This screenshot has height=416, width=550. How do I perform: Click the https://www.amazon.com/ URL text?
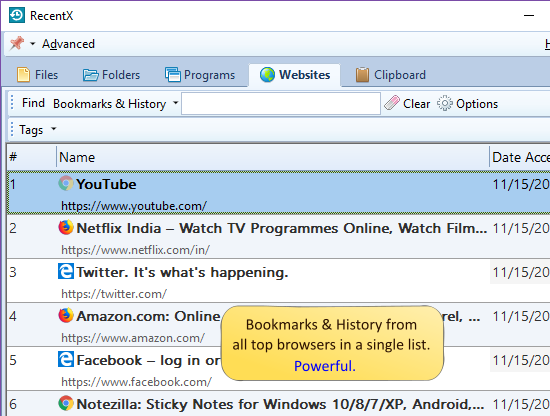133,338
